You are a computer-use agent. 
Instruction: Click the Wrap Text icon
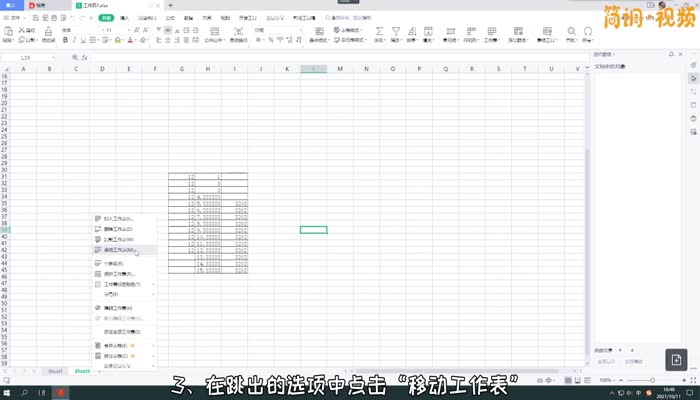[x=239, y=31]
